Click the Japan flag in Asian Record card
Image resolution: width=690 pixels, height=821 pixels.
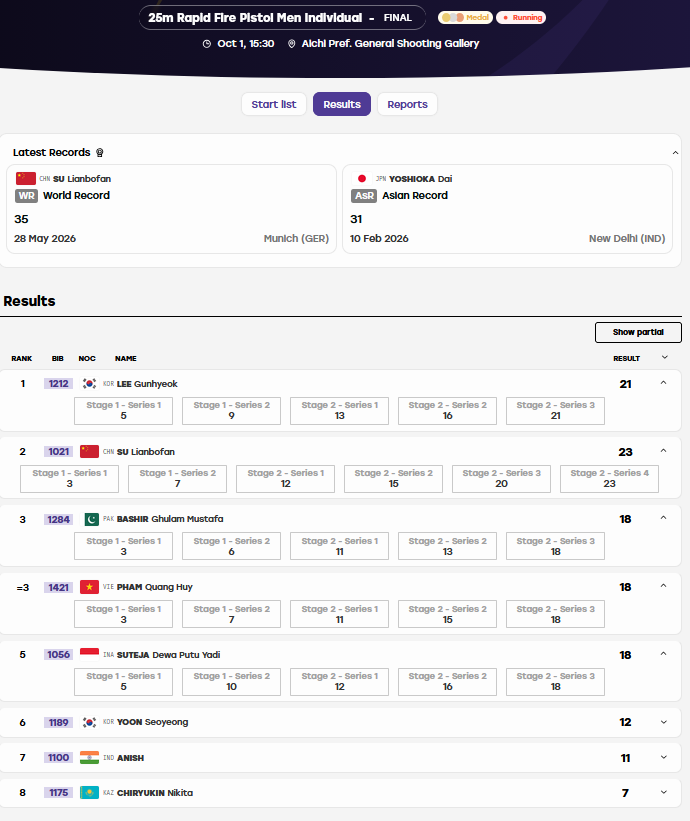[362, 179]
